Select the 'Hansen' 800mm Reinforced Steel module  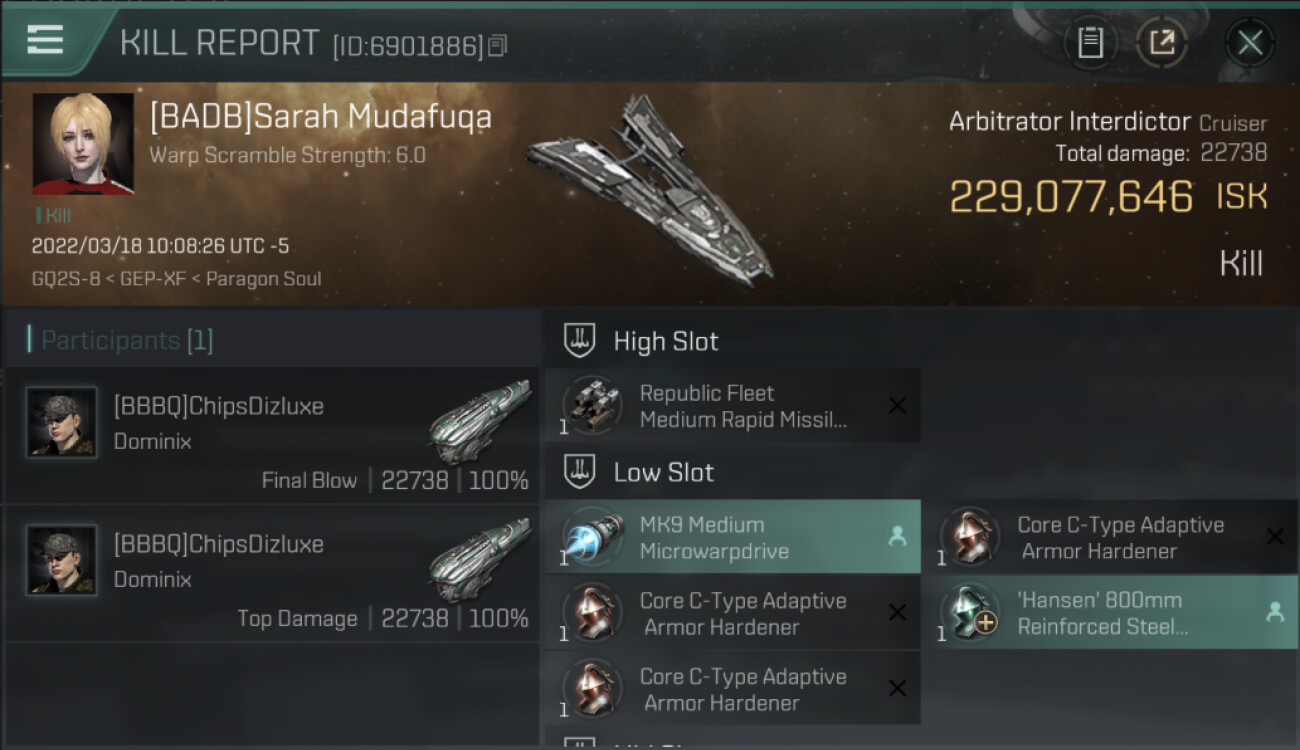click(x=1108, y=613)
